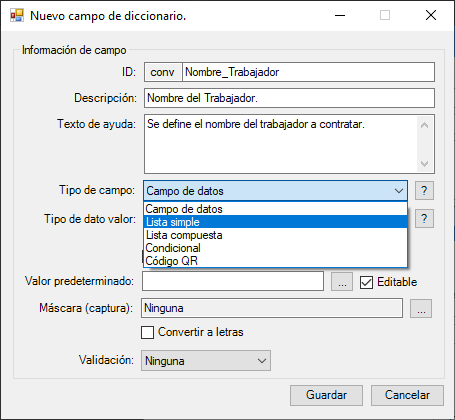Enable the Convertir a letras checkbox
Screen dimensions: 455x420
tap(147, 332)
